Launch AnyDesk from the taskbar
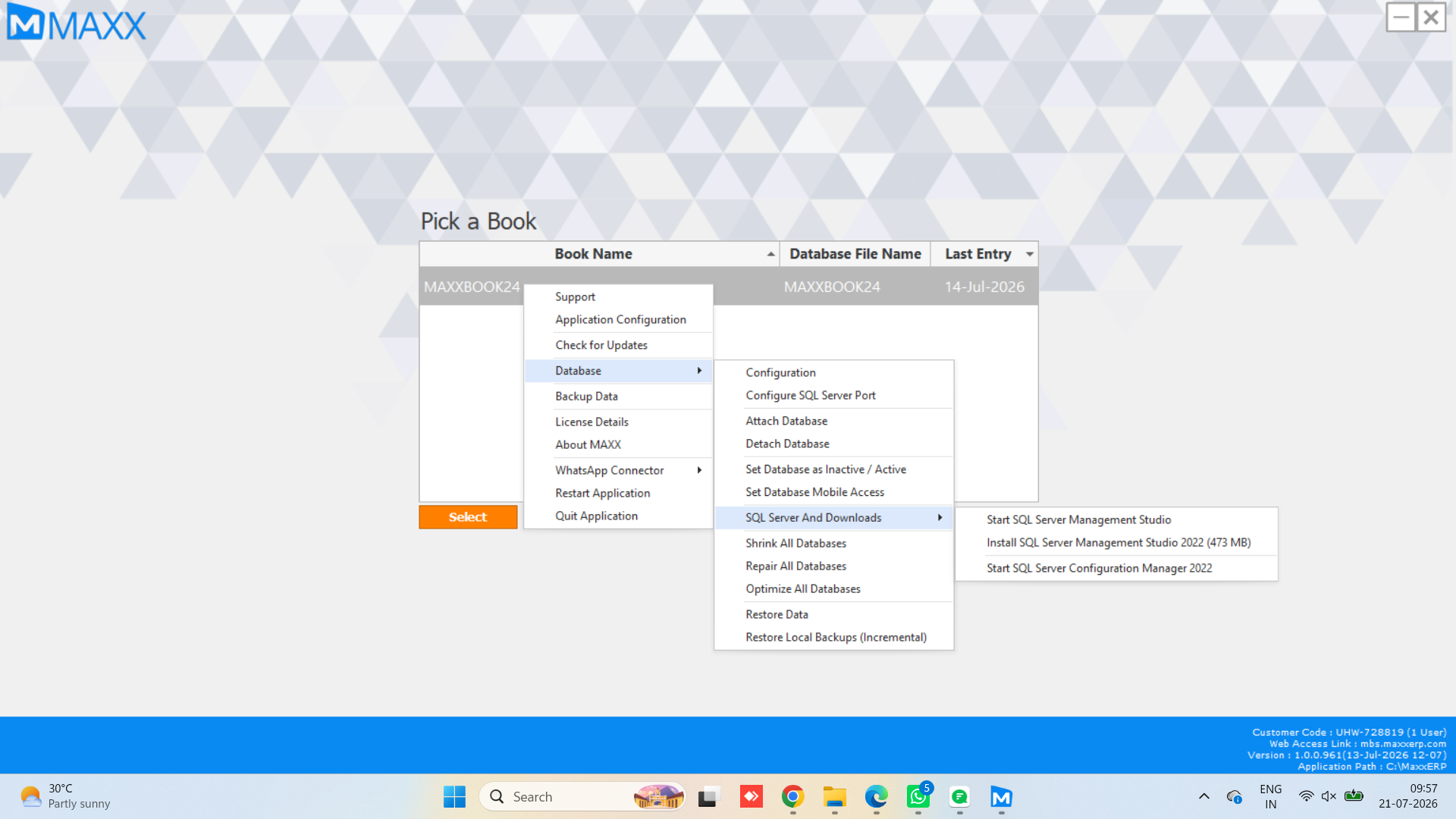This screenshot has height=819, width=1456. [x=752, y=797]
